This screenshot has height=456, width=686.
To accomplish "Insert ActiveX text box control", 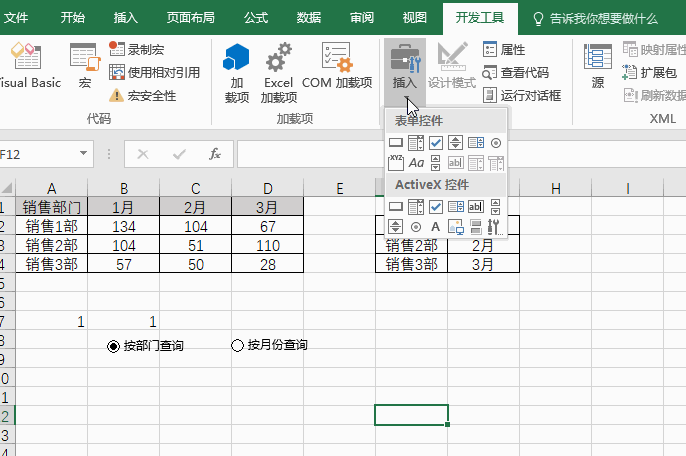I will tap(476, 207).
